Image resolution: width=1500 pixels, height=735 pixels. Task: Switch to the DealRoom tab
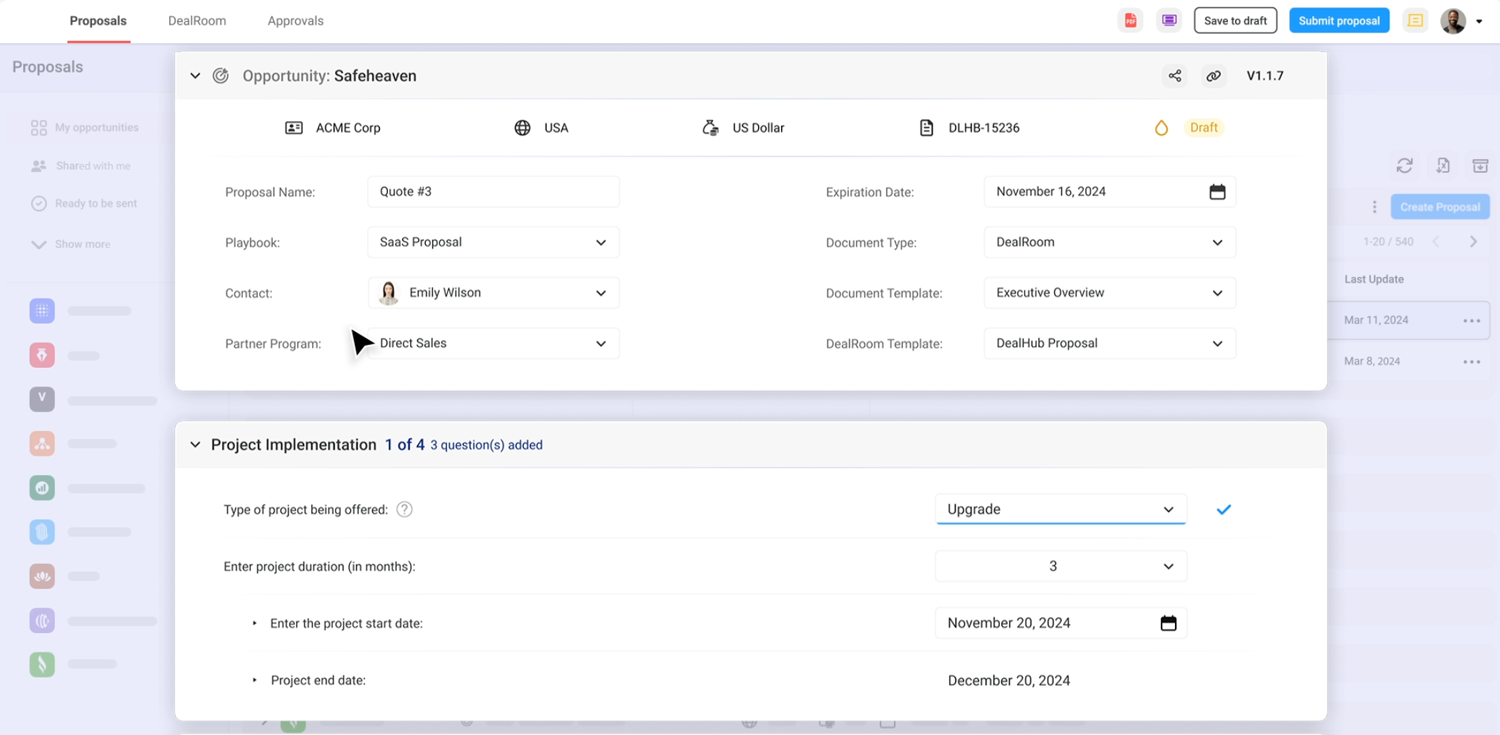click(x=196, y=20)
